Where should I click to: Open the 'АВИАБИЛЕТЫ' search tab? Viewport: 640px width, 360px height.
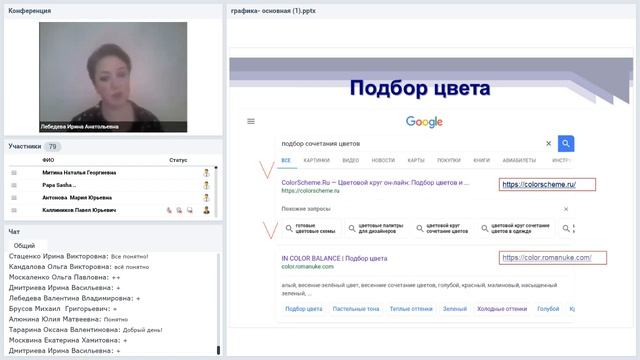pos(519,160)
